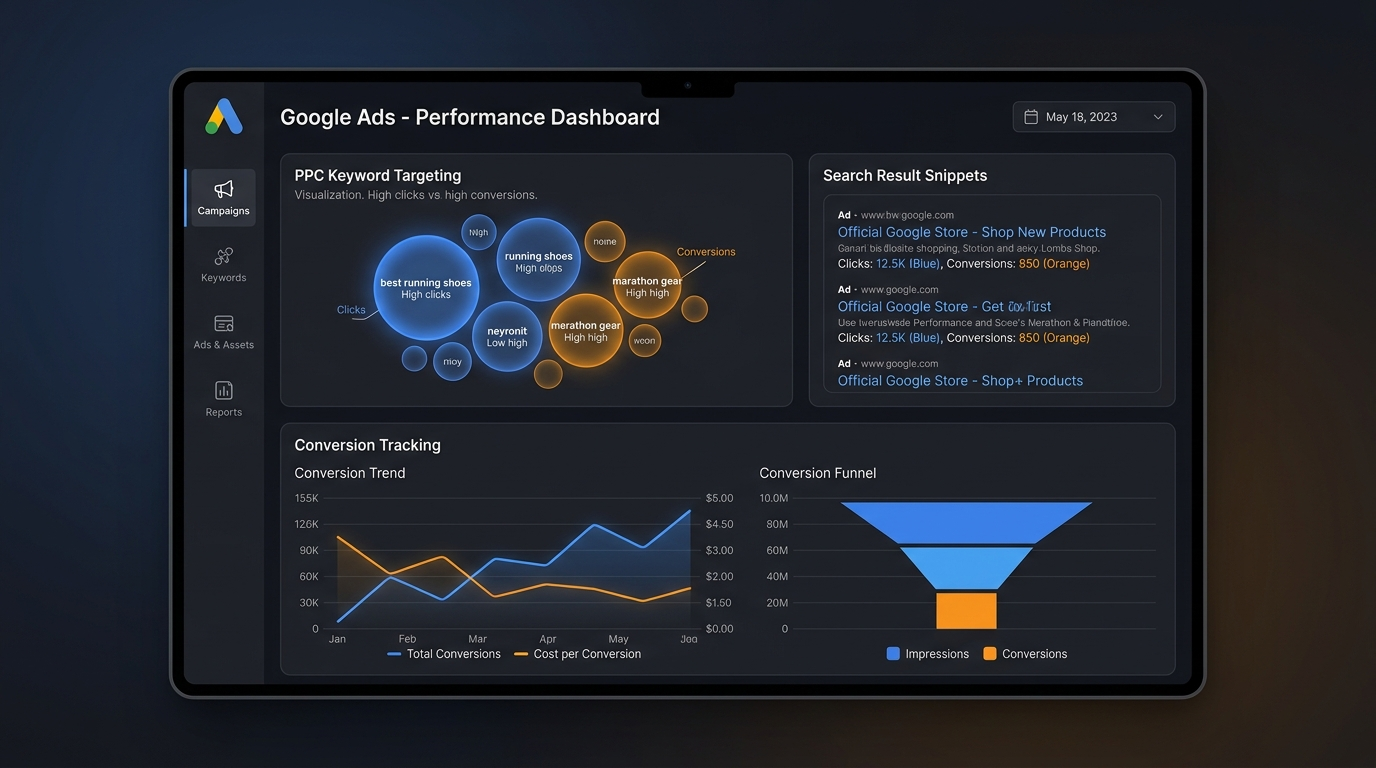1376x768 pixels.
Task: Click the 'Total Conversions' legend entry
Action: 443,654
